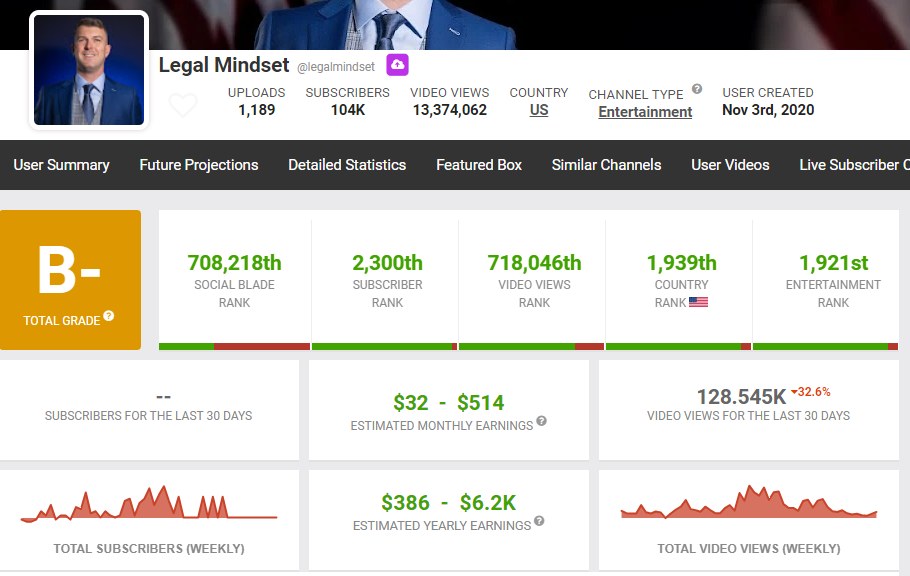Follow the Entertainment channel type link
The image size is (910, 576).
pos(645,112)
